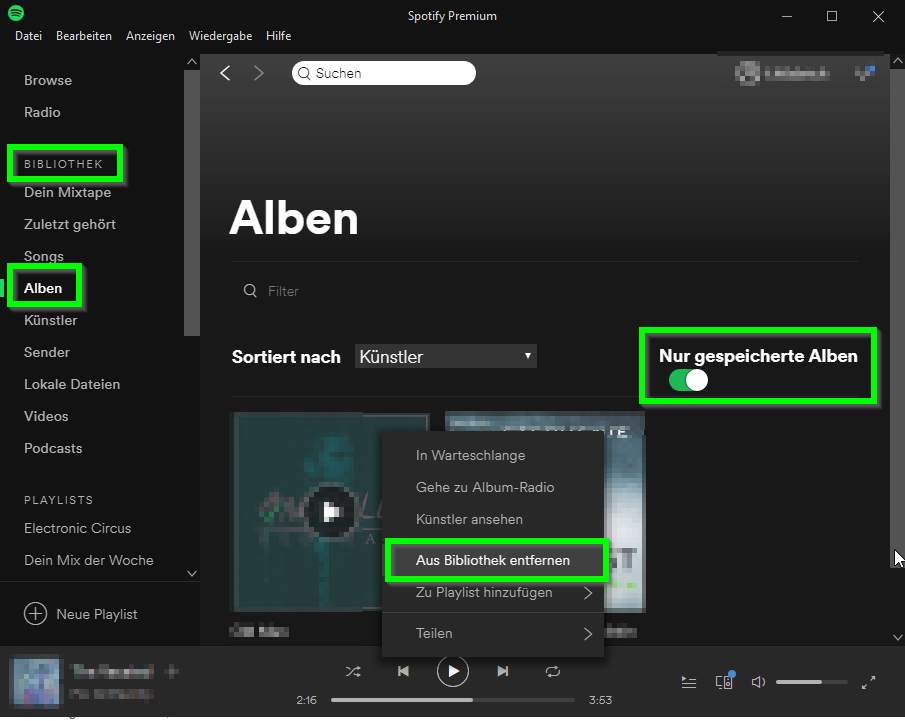Save current song with plus icon
905x721 pixels.
(171, 671)
